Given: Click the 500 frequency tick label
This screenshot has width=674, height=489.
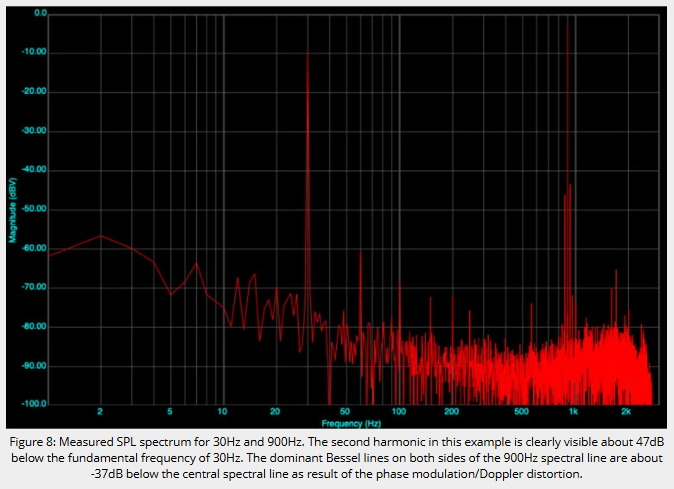Looking at the screenshot, I should point(521,412).
